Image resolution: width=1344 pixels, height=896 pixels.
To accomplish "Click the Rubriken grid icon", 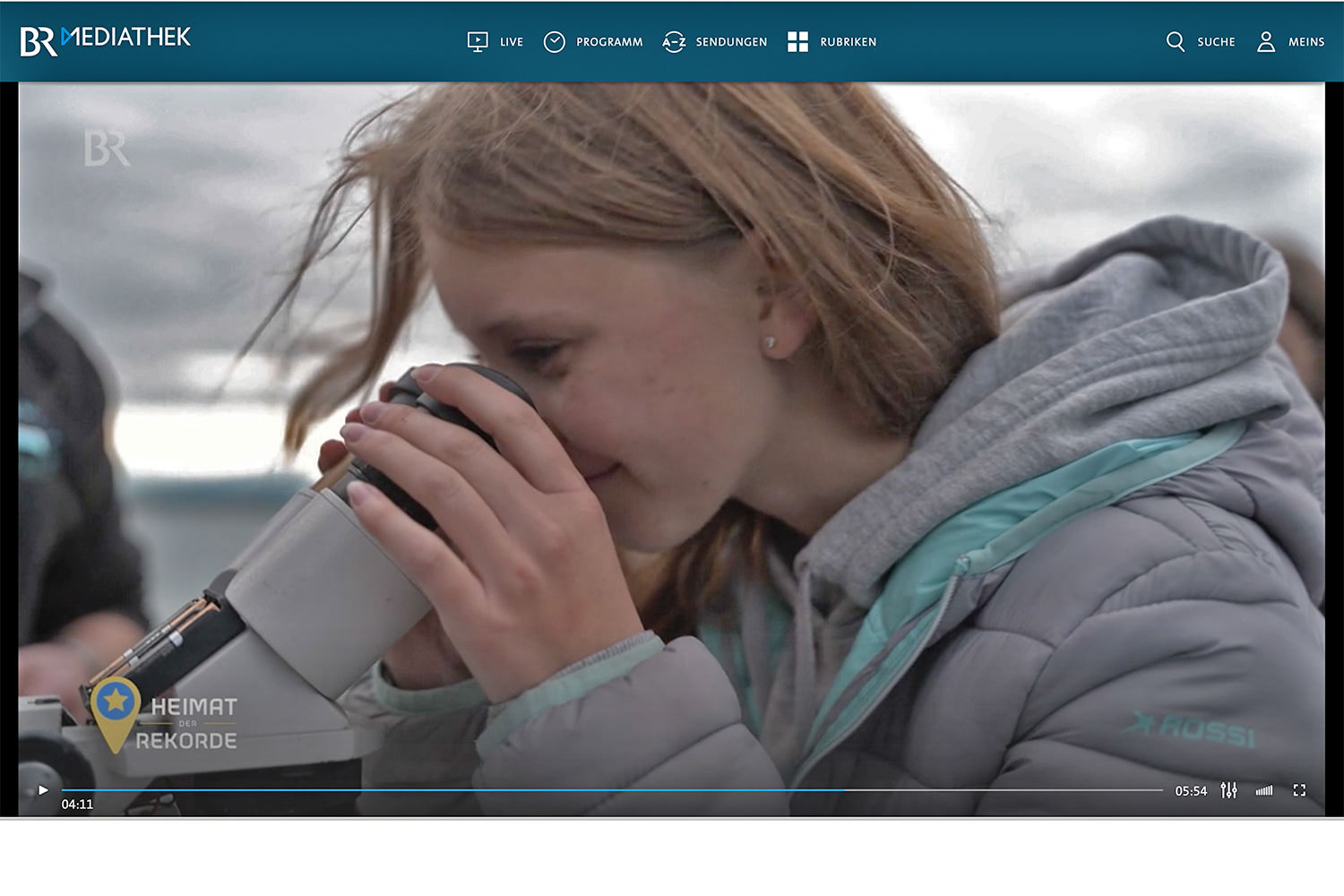I will pyautogui.click(x=797, y=42).
